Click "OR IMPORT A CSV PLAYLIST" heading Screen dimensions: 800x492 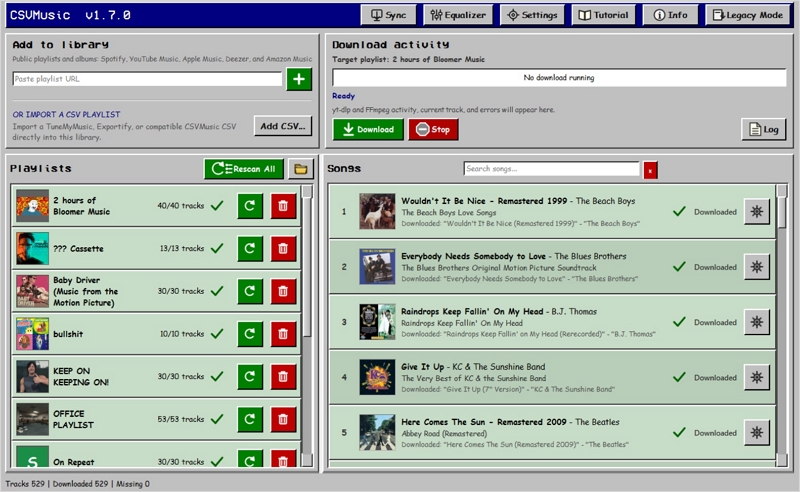66,114
